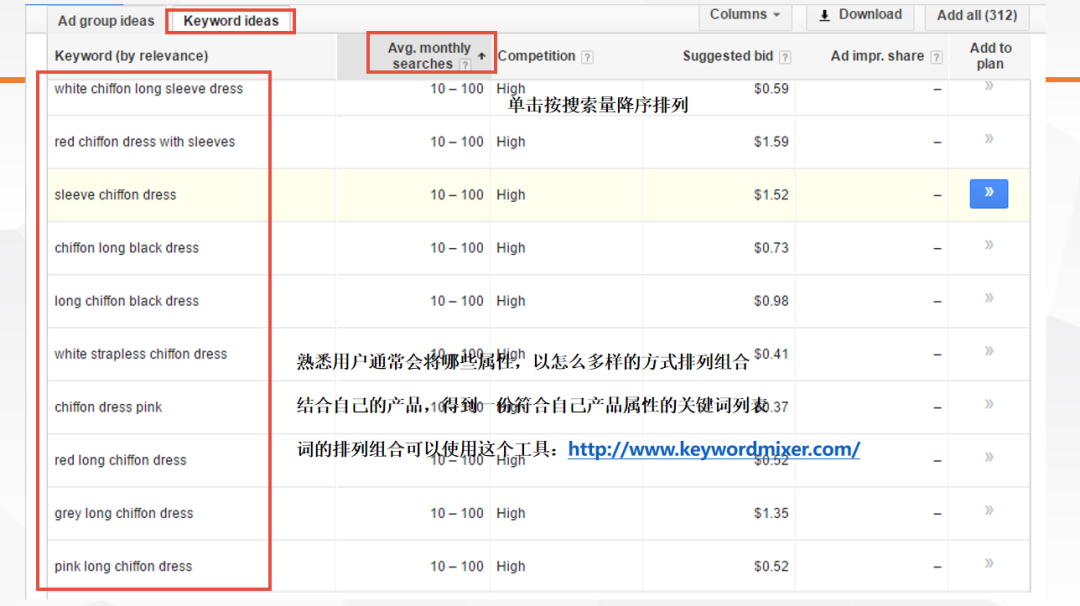
Task: Click the Add all (312) button
Action: (x=976, y=15)
